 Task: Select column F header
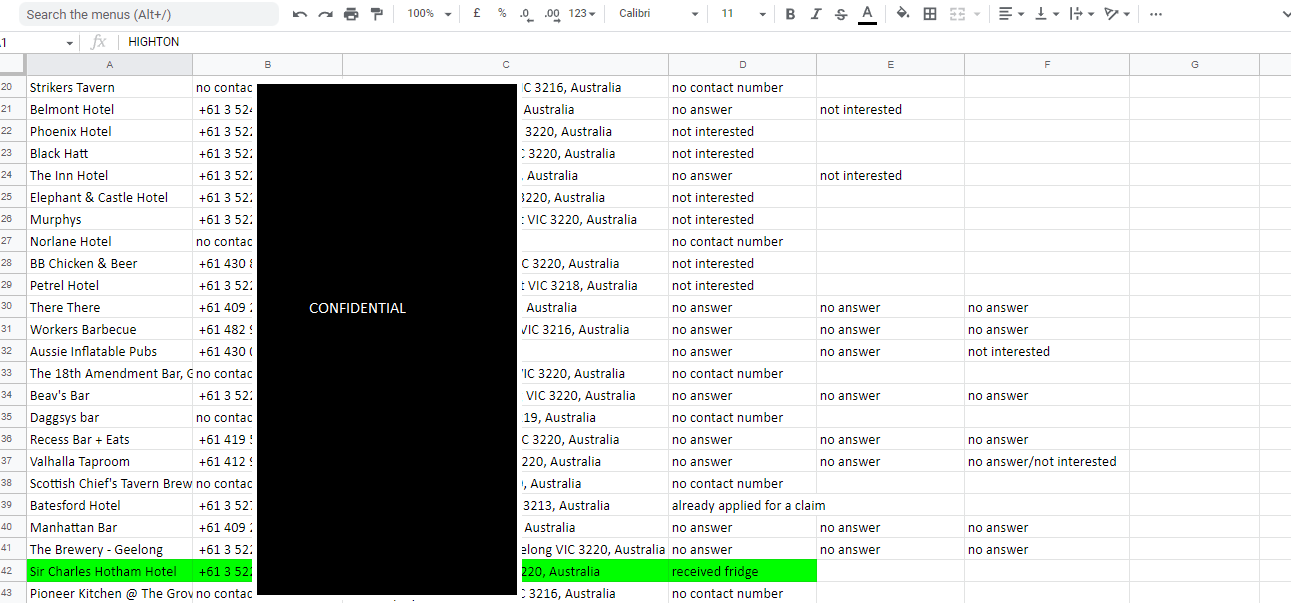click(1047, 65)
